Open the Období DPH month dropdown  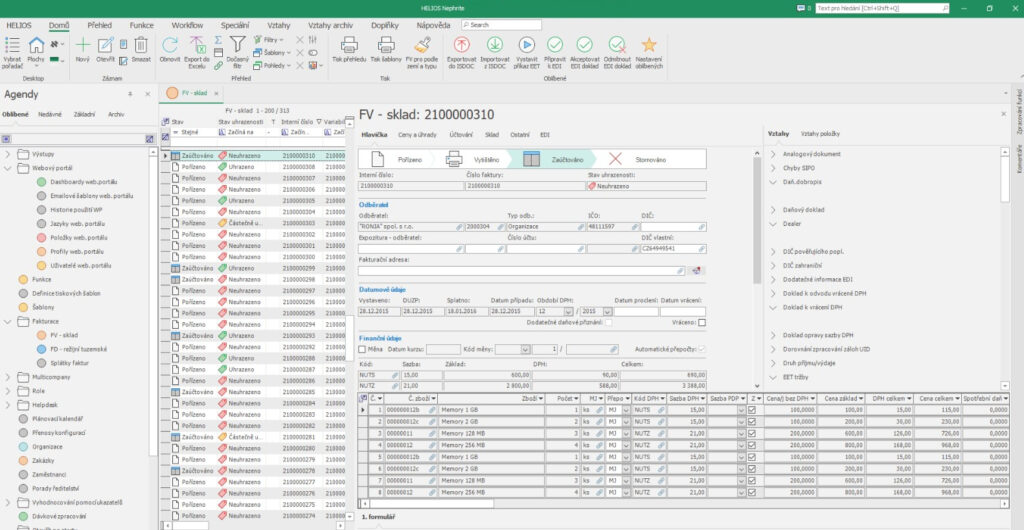[567, 311]
